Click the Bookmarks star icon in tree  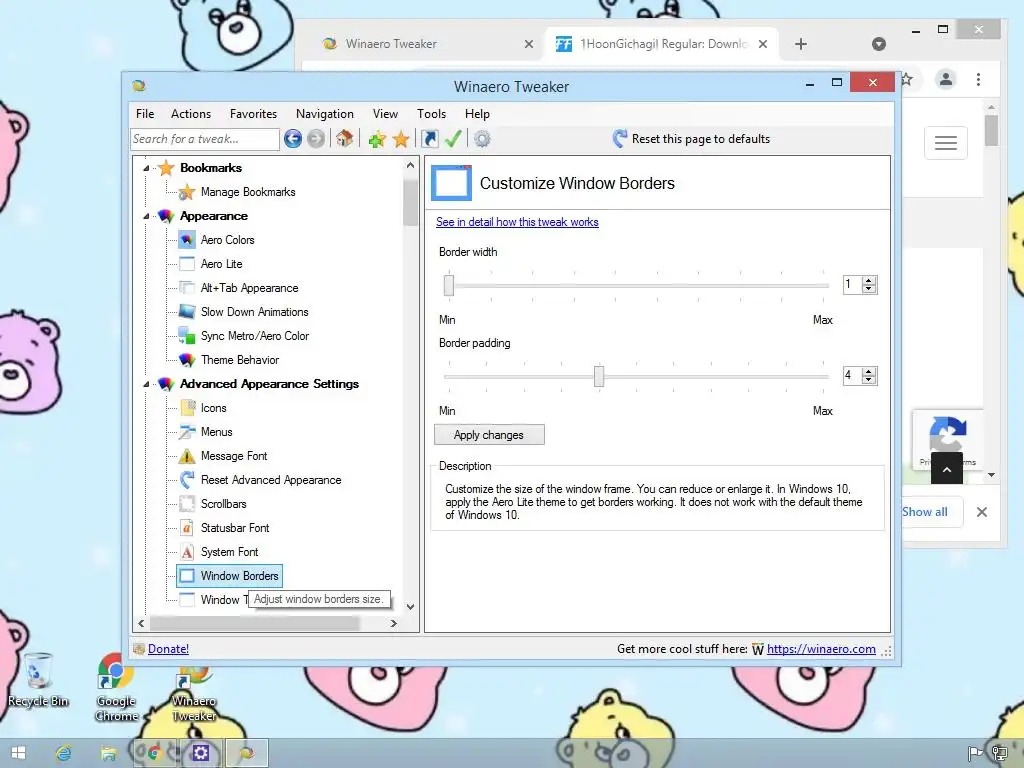[x=166, y=168]
